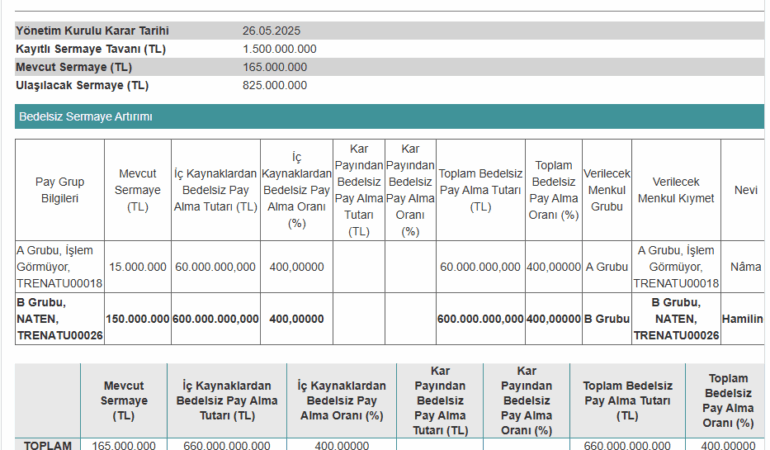Select the Hamiline cell in B Grubu row
The width and height of the screenshot is (770, 450).
[x=742, y=319]
